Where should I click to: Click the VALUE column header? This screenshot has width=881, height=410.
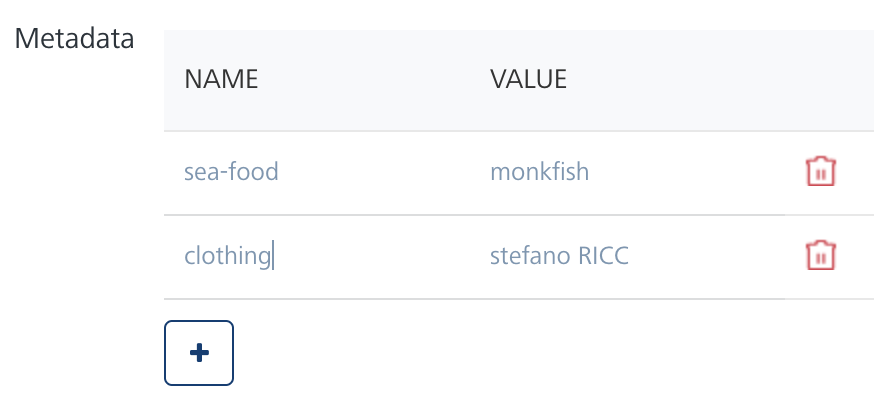[528, 80]
